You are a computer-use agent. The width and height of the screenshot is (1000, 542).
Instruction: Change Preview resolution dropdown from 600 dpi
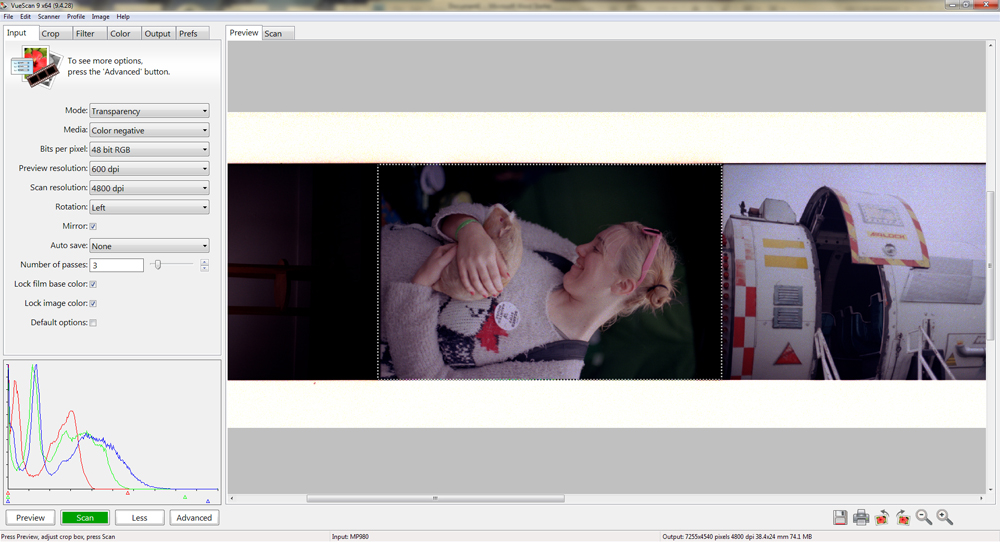point(149,169)
